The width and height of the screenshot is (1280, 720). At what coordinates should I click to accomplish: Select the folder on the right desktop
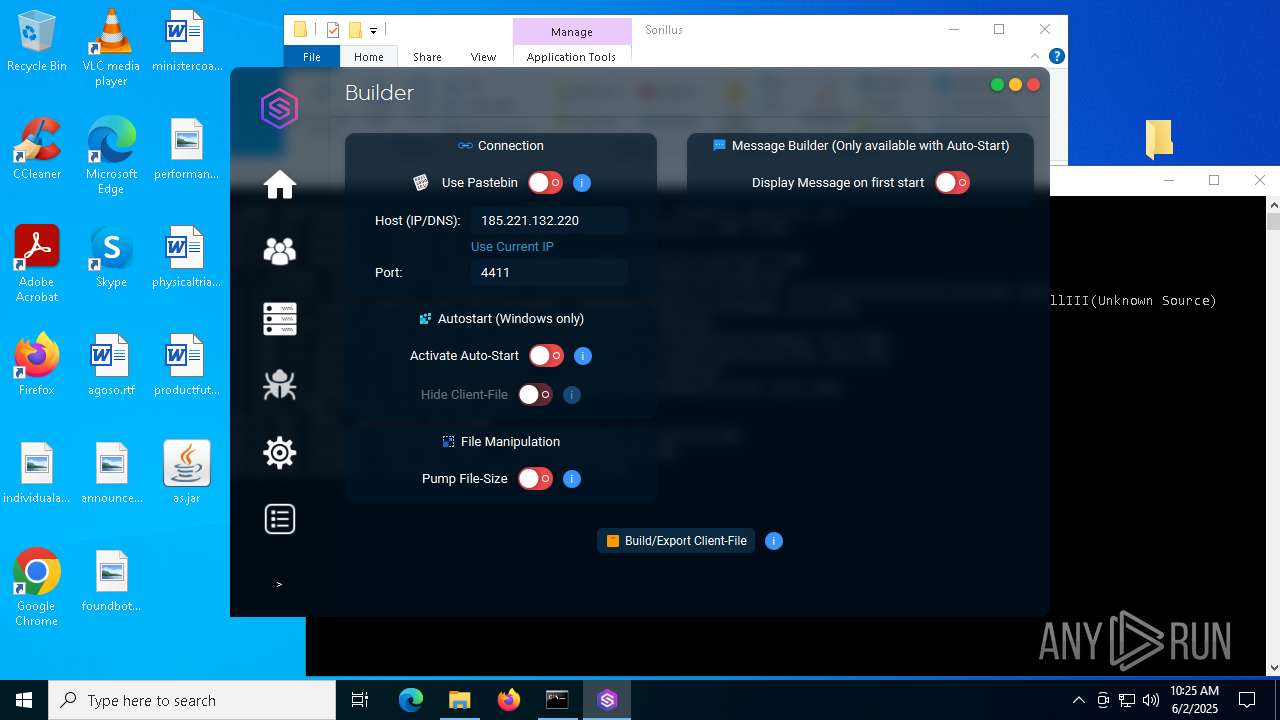[1159, 139]
